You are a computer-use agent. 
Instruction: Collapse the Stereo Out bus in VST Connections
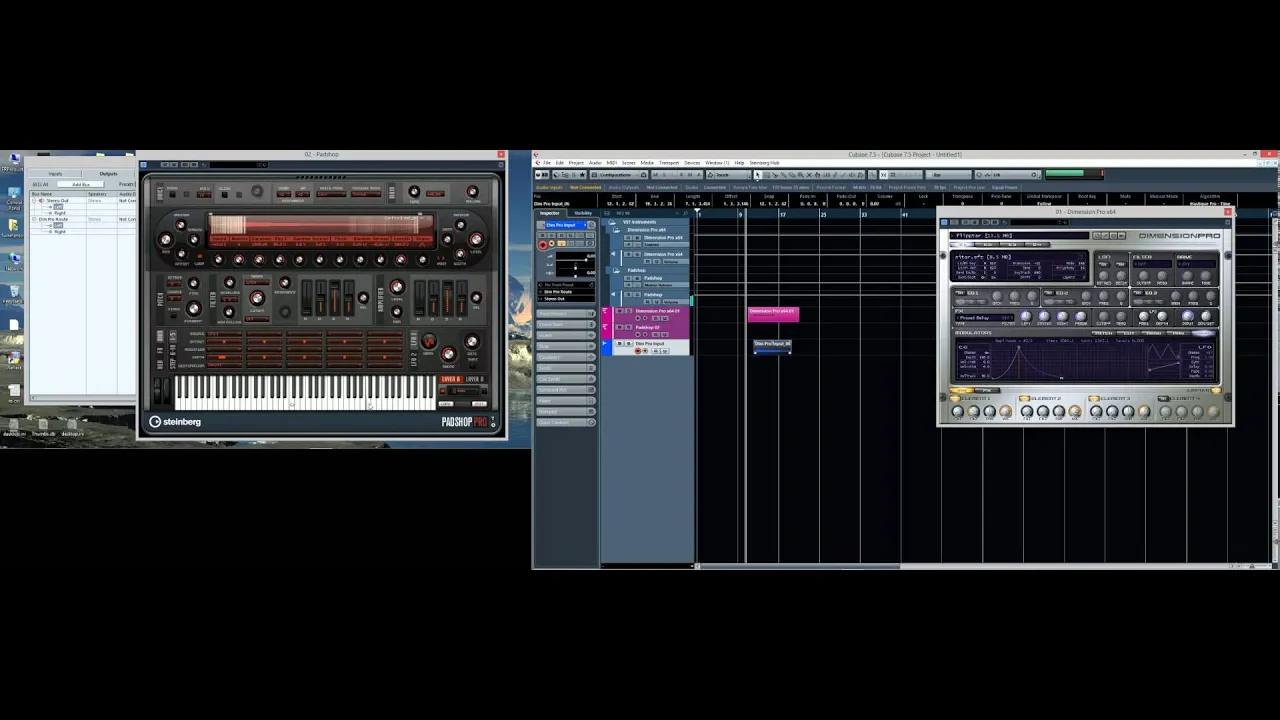(x=34, y=201)
